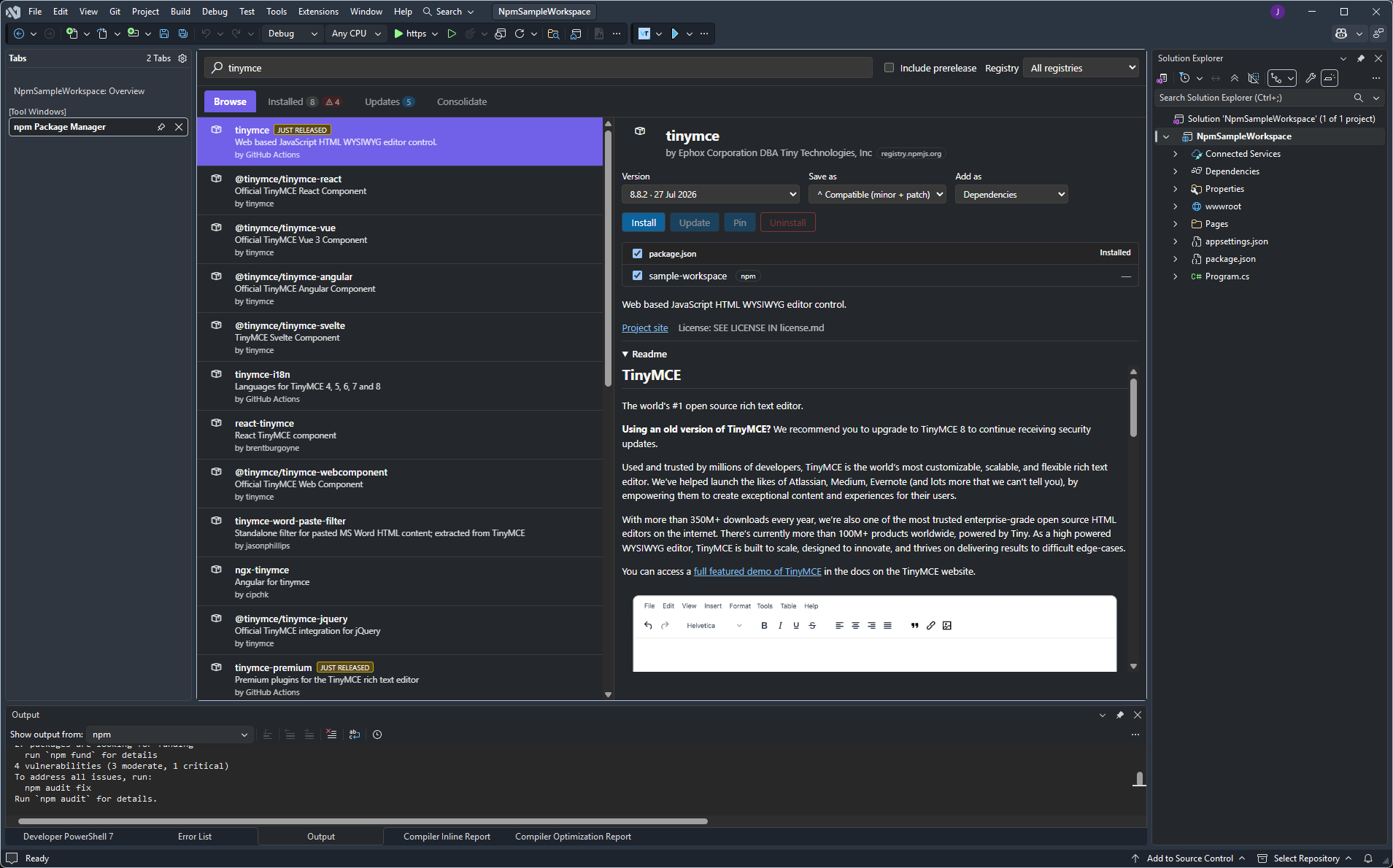Open the Extensions menu
The width and height of the screenshot is (1393, 868).
(318, 12)
